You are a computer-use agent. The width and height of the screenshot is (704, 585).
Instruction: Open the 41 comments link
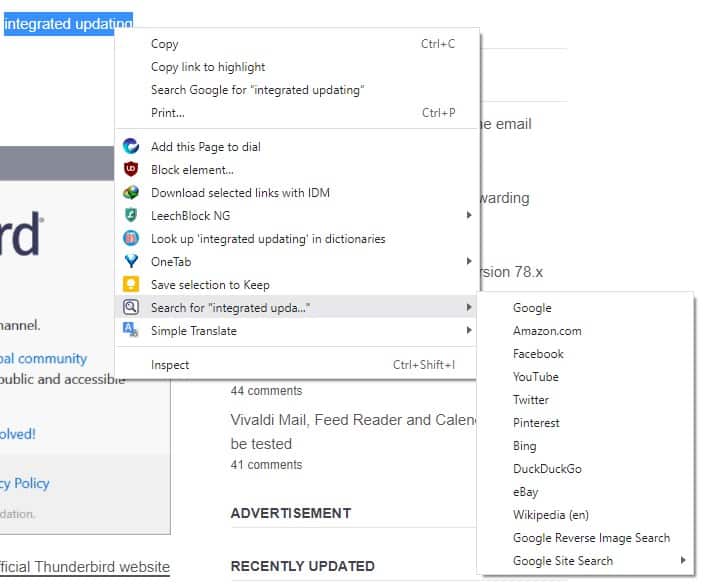click(266, 464)
